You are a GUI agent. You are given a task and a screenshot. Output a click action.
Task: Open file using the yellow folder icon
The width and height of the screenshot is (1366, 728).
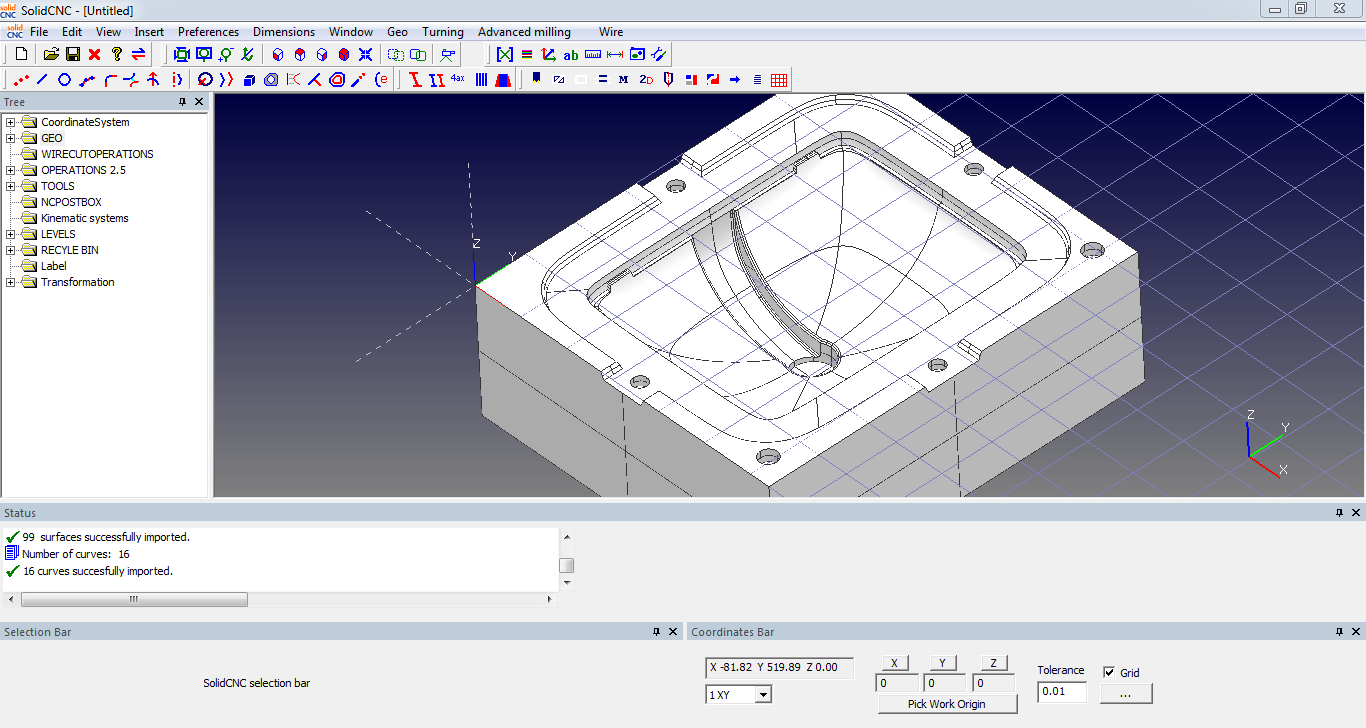coord(51,54)
